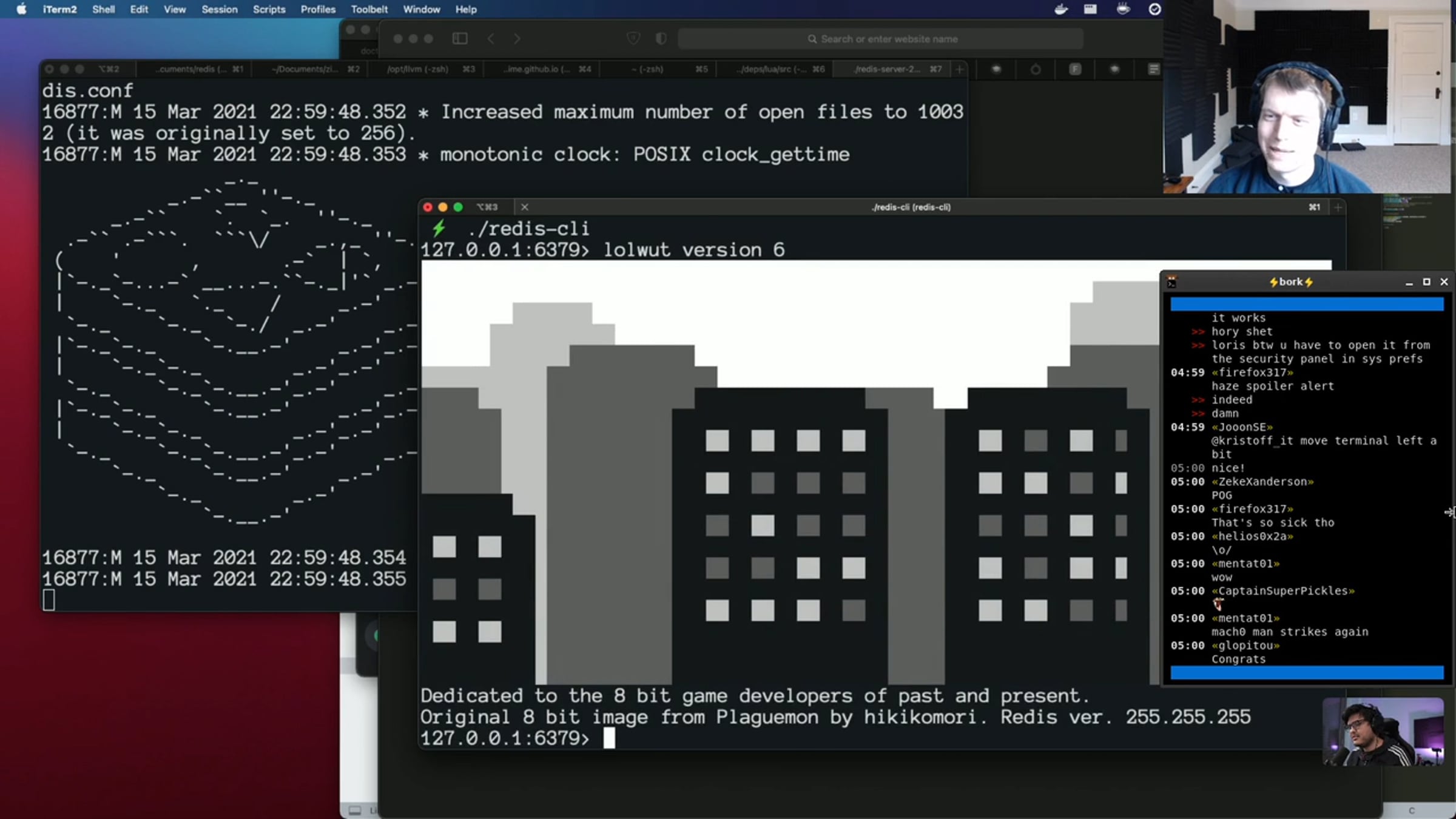
Task: Add a new tab in the redis-cli window
Action: coord(1338,207)
